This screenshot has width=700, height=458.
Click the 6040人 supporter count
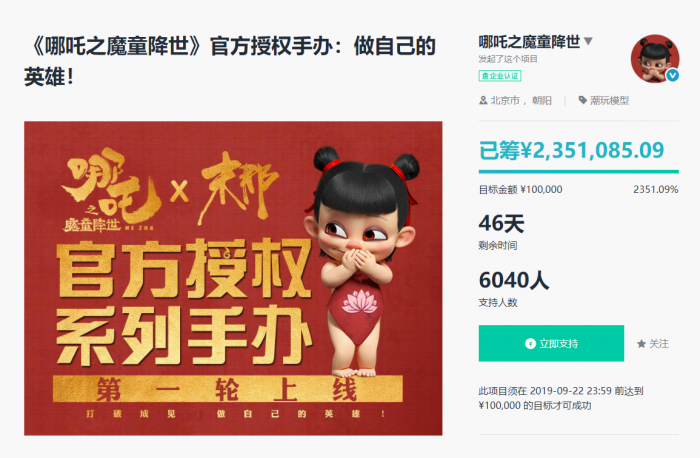click(514, 280)
